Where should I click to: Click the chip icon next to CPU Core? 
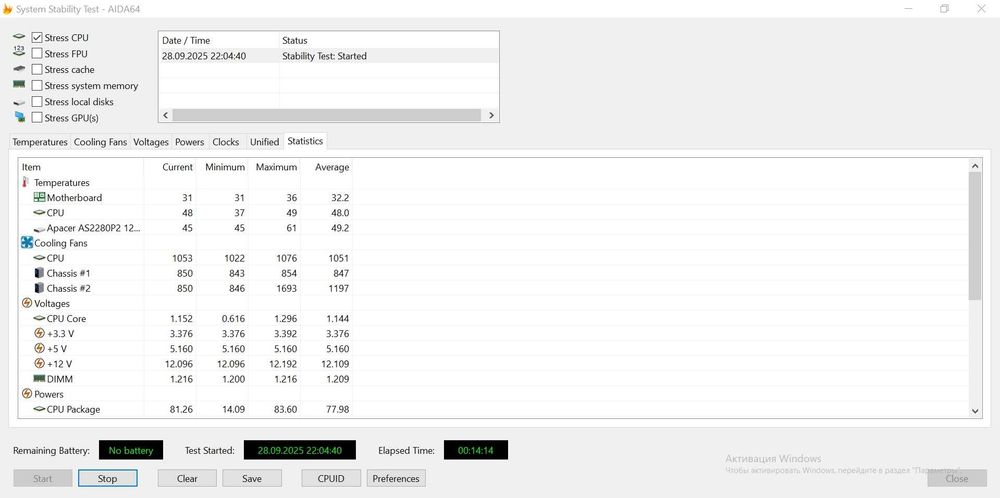tap(40, 319)
